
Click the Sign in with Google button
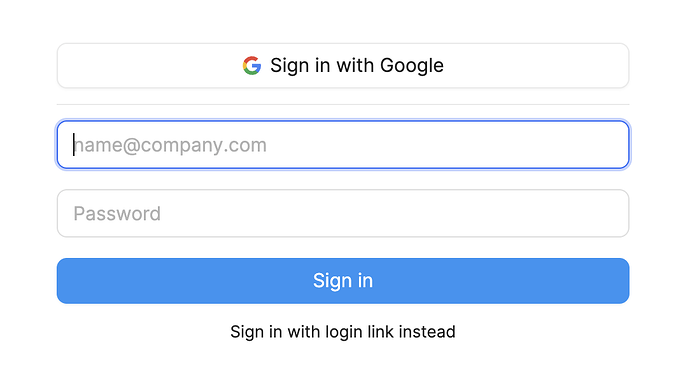point(343,66)
